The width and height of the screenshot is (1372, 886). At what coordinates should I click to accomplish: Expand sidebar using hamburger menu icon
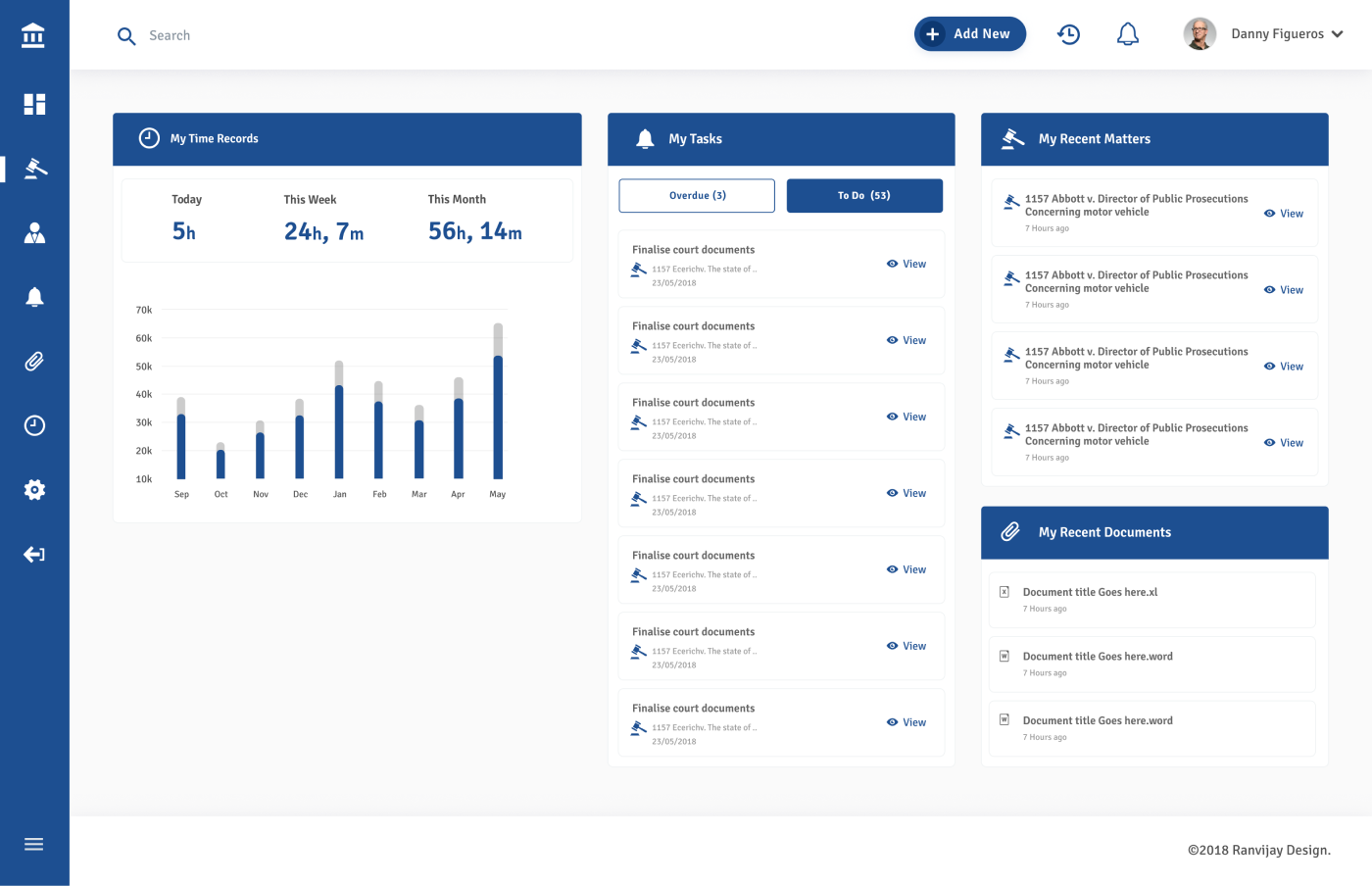click(34, 844)
